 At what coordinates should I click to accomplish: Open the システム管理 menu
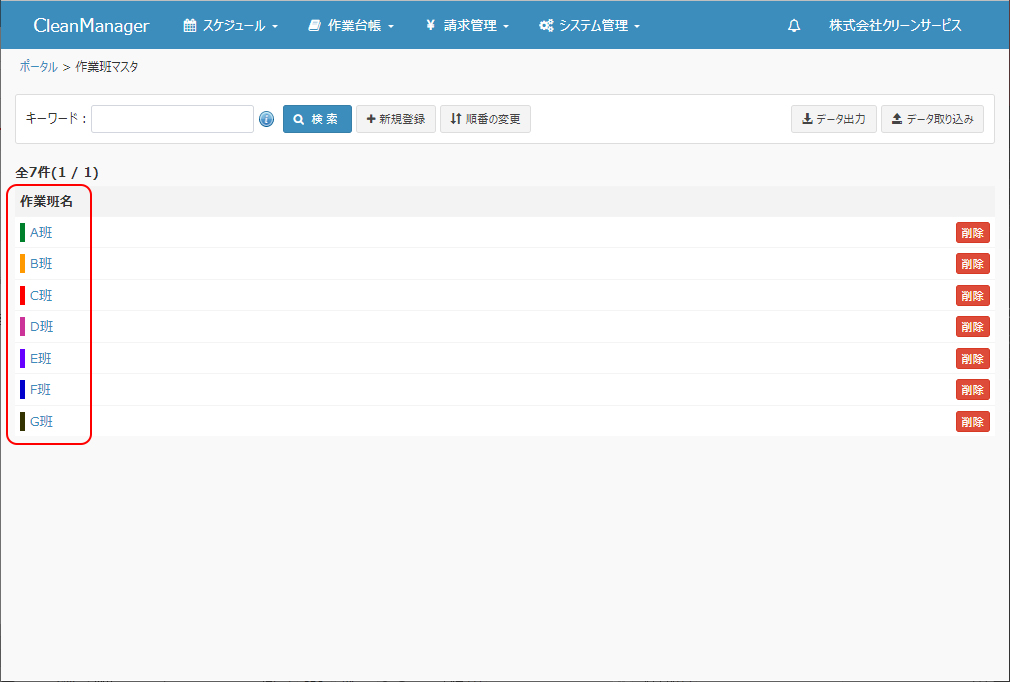pyautogui.click(x=589, y=26)
